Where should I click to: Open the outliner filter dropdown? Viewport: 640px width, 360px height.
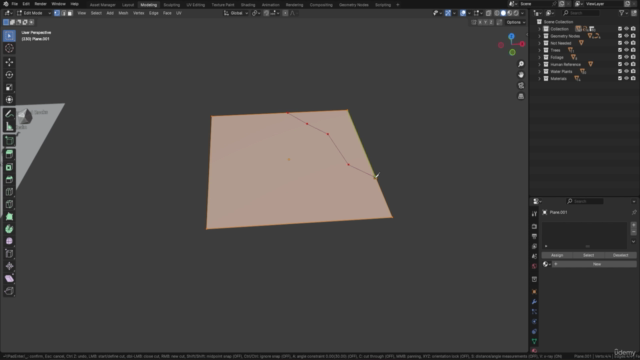click(623, 13)
